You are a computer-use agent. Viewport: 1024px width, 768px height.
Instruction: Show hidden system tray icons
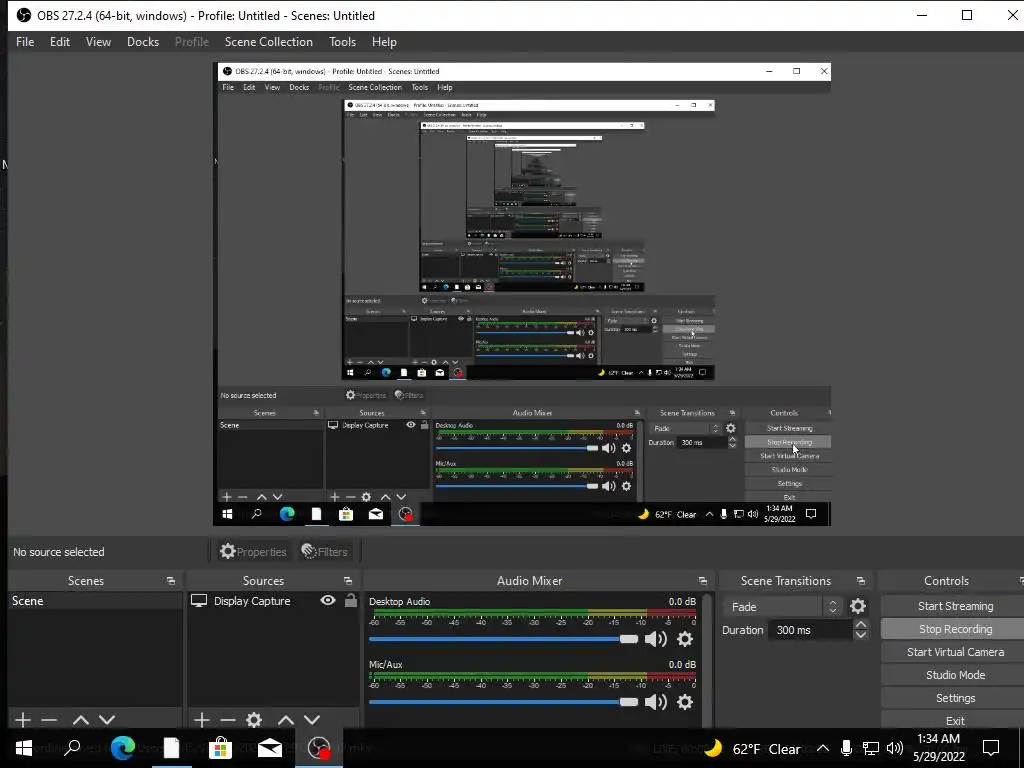tap(823, 748)
